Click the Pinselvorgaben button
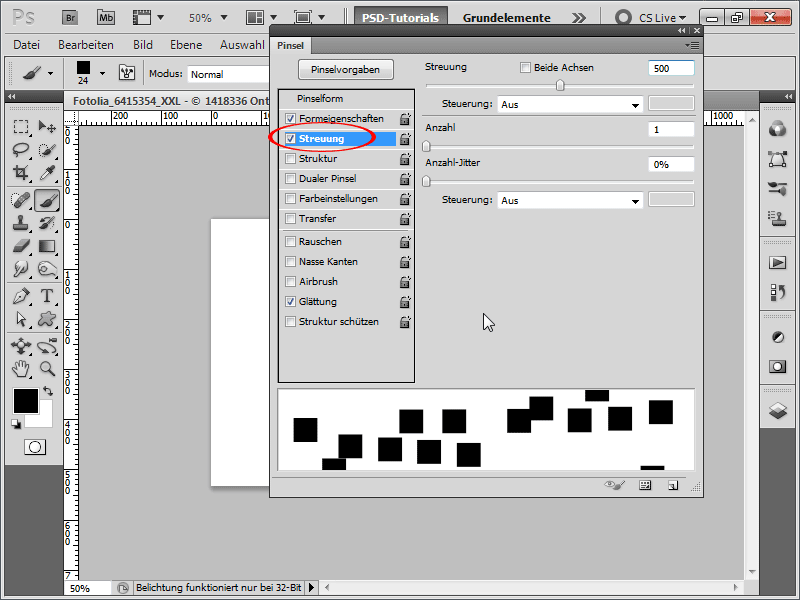 click(345, 69)
